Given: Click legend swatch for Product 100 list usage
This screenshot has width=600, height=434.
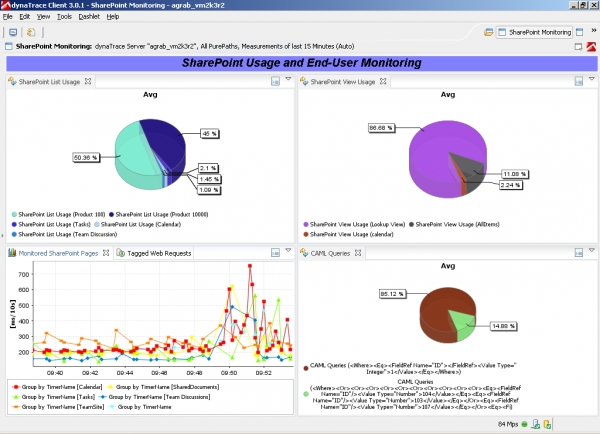Looking at the screenshot, I should (14, 215).
